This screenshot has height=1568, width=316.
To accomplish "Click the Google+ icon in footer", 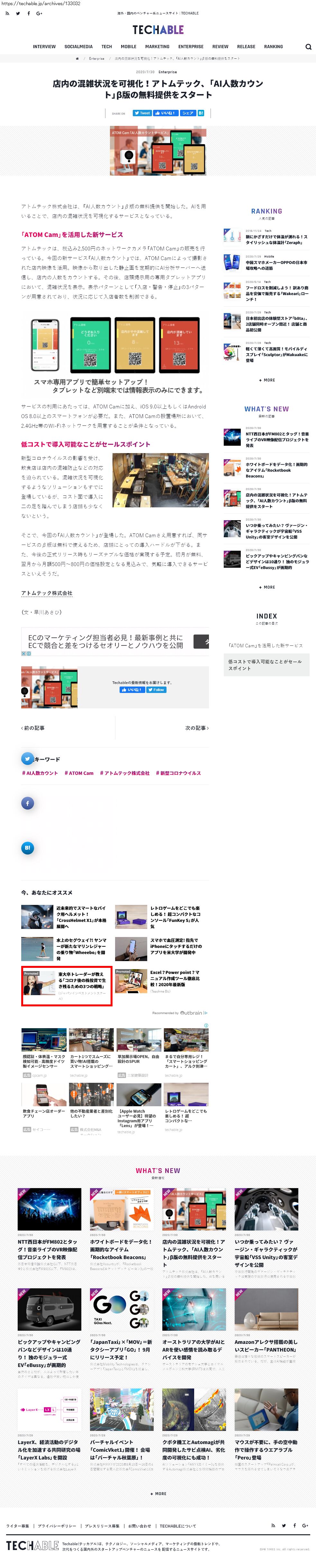I will (x=305, y=1525).
